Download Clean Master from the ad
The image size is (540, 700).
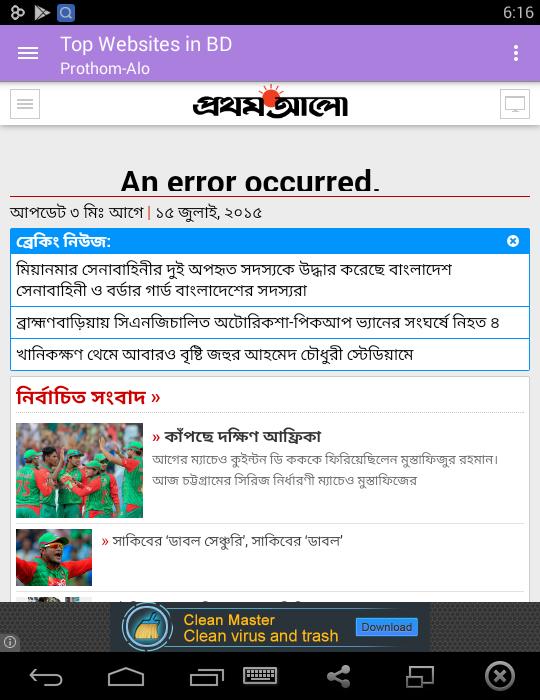pyautogui.click(x=386, y=627)
